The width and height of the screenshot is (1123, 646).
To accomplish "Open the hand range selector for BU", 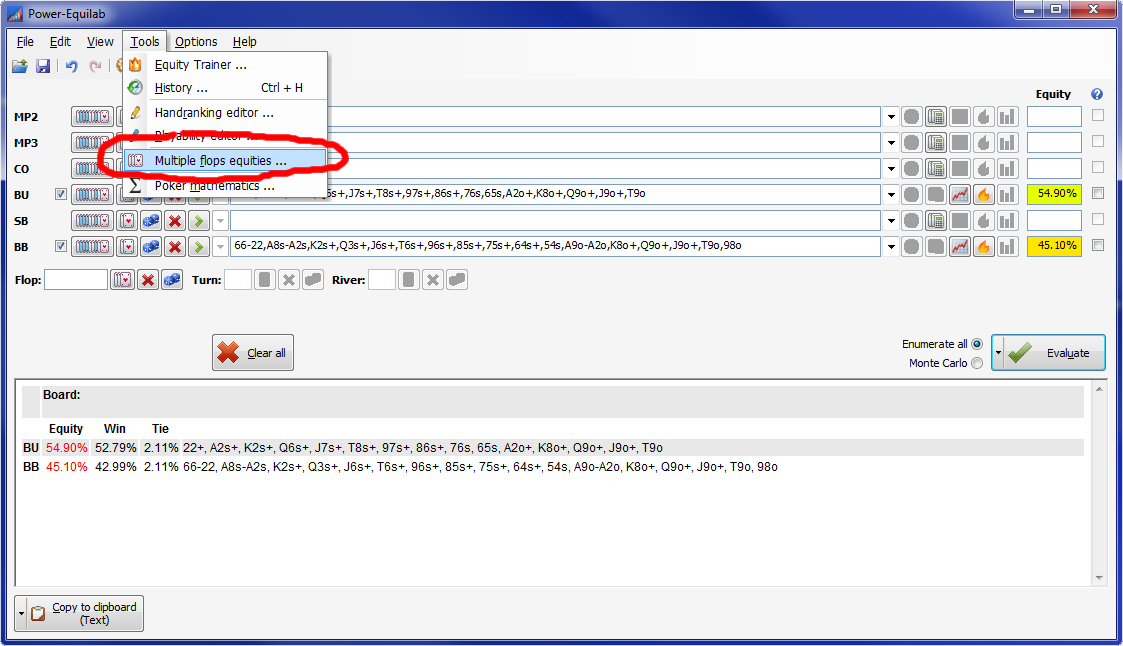I will tap(92, 194).
